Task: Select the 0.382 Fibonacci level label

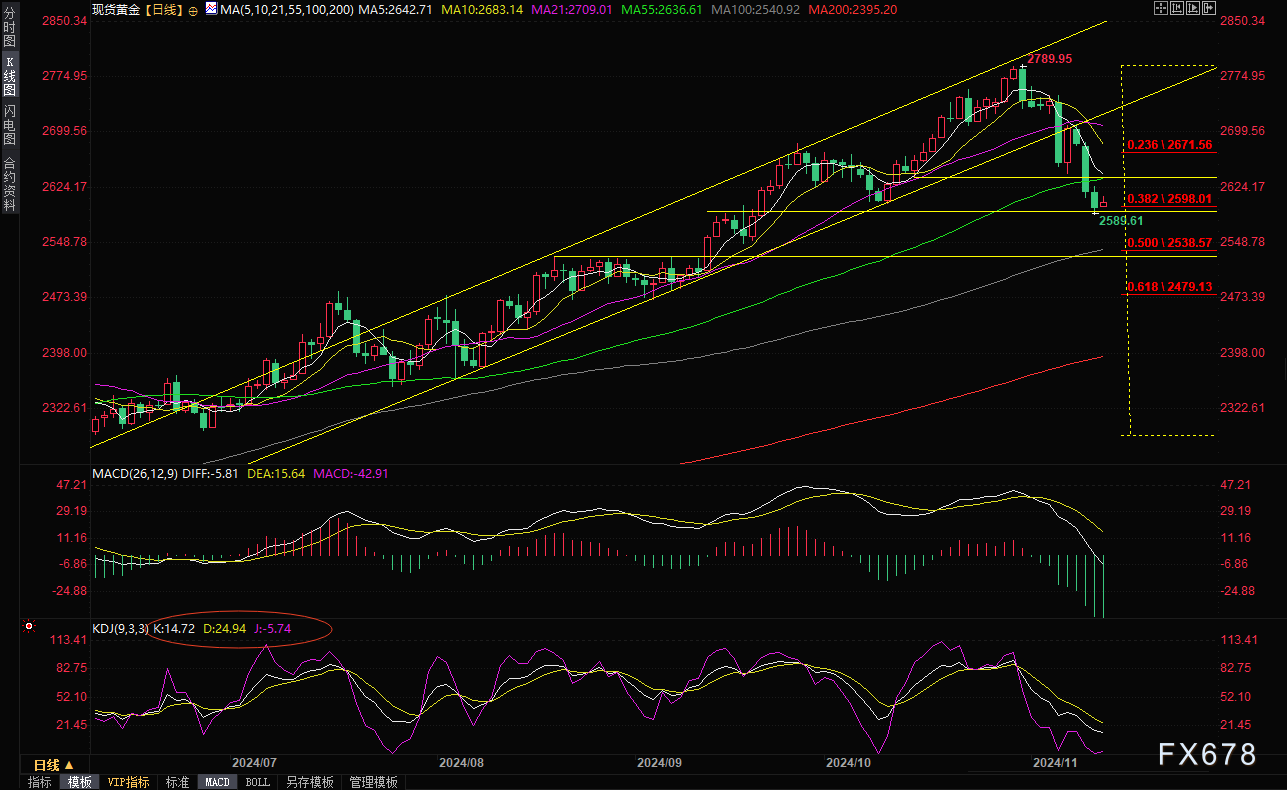Action: tap(1169, 198)
